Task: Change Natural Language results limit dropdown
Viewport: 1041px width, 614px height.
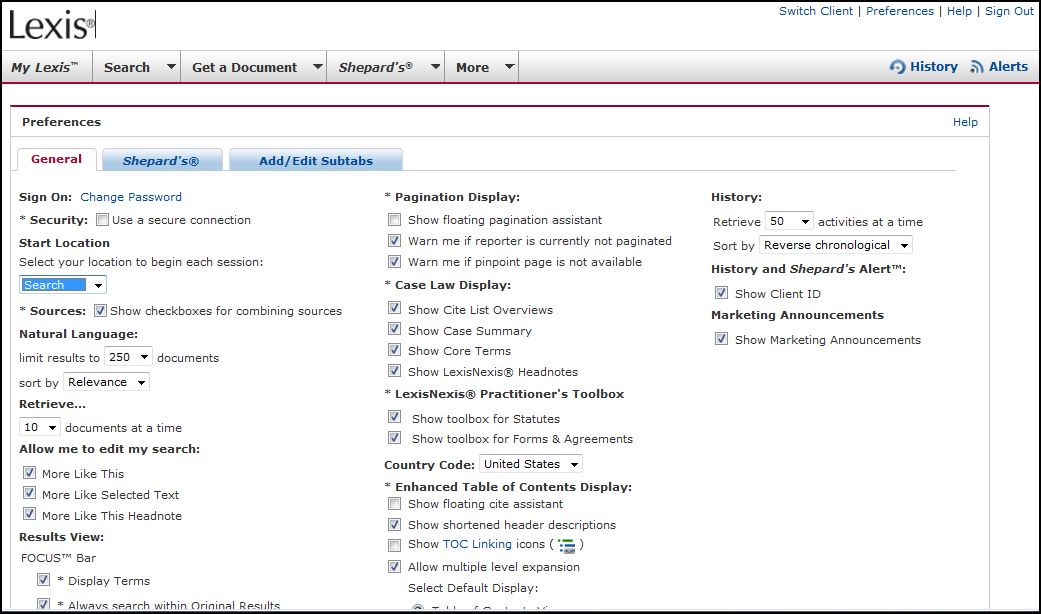Action: 128,357
